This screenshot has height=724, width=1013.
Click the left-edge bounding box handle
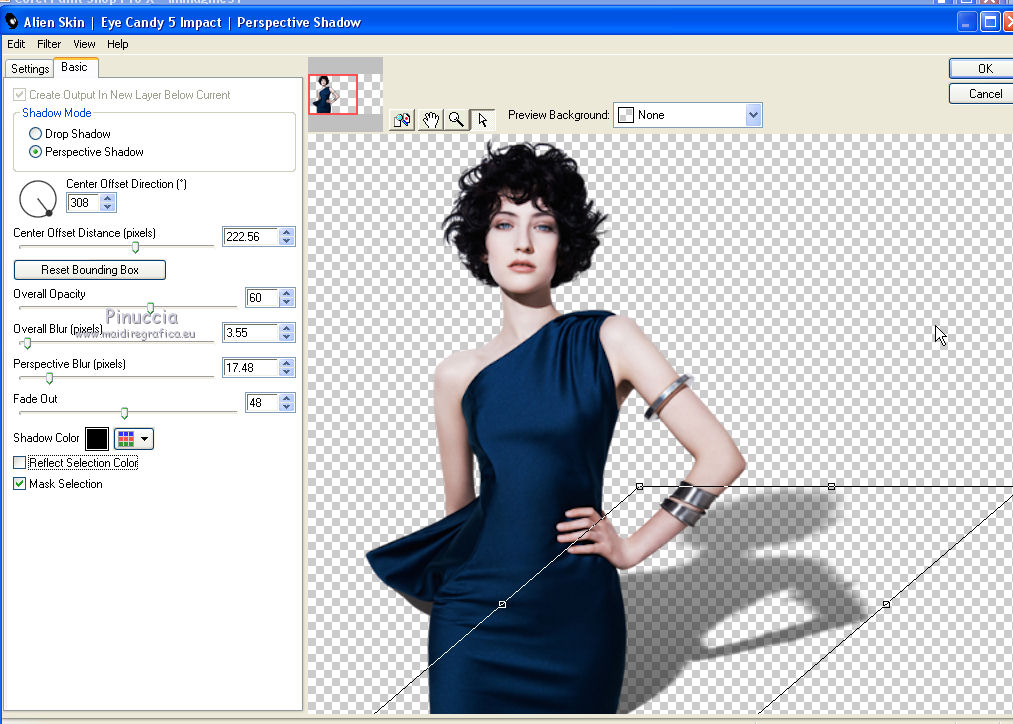503,605
